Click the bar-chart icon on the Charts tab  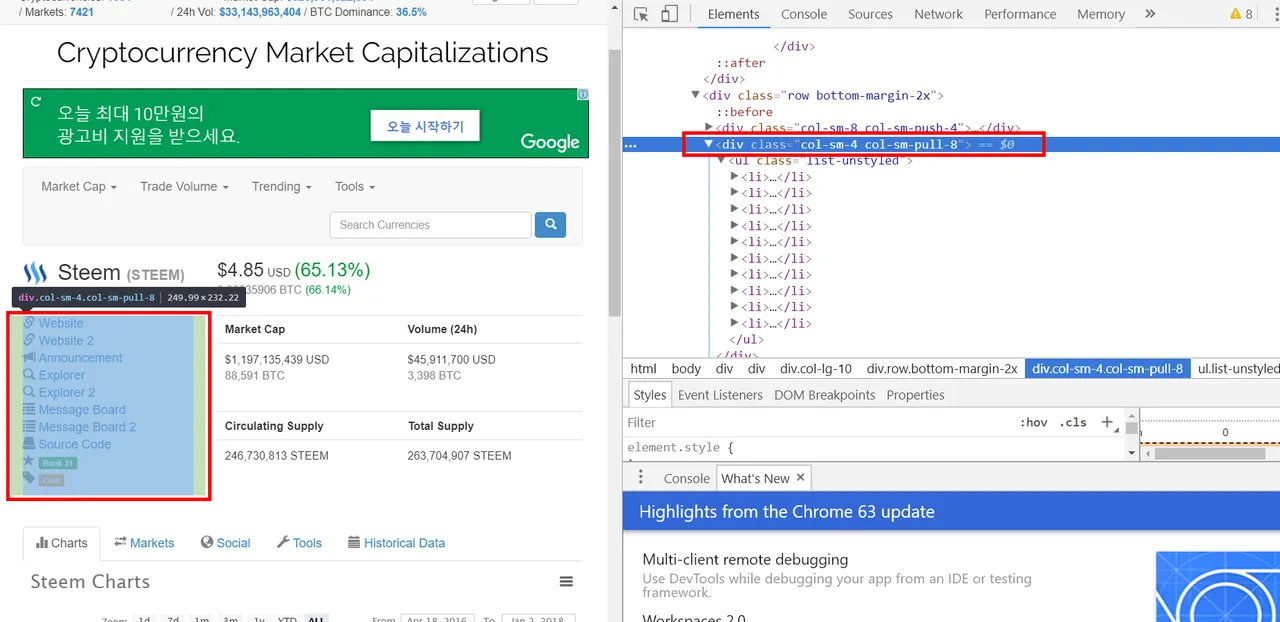(42, 543)
